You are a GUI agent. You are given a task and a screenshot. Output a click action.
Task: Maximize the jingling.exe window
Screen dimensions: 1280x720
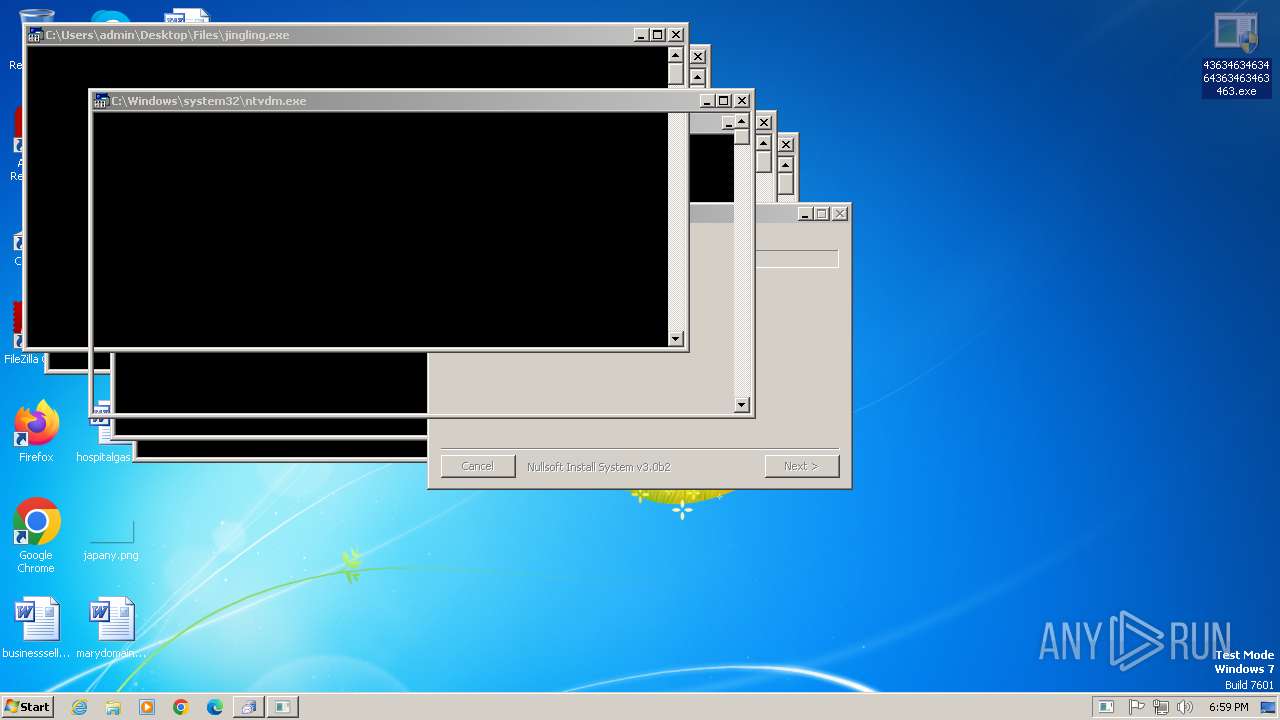[x=657, y=35]
